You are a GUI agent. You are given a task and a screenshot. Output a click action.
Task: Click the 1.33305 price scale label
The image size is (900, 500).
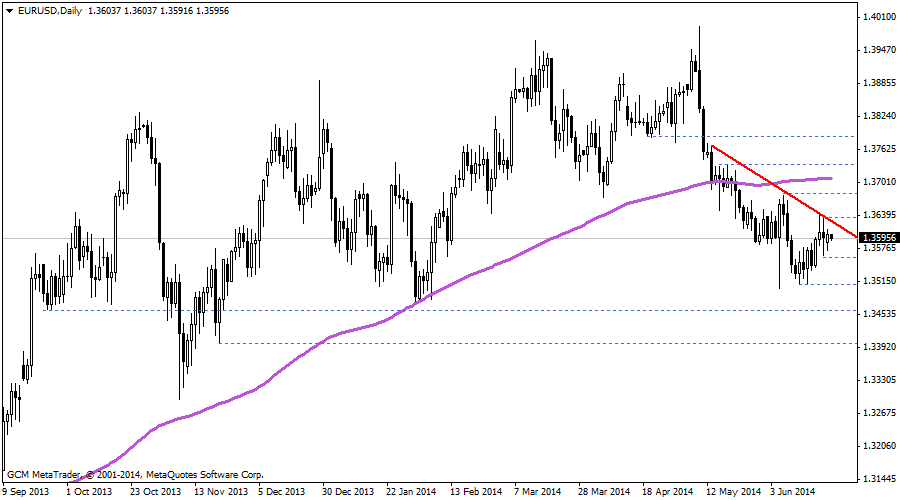tap(879, 380)
